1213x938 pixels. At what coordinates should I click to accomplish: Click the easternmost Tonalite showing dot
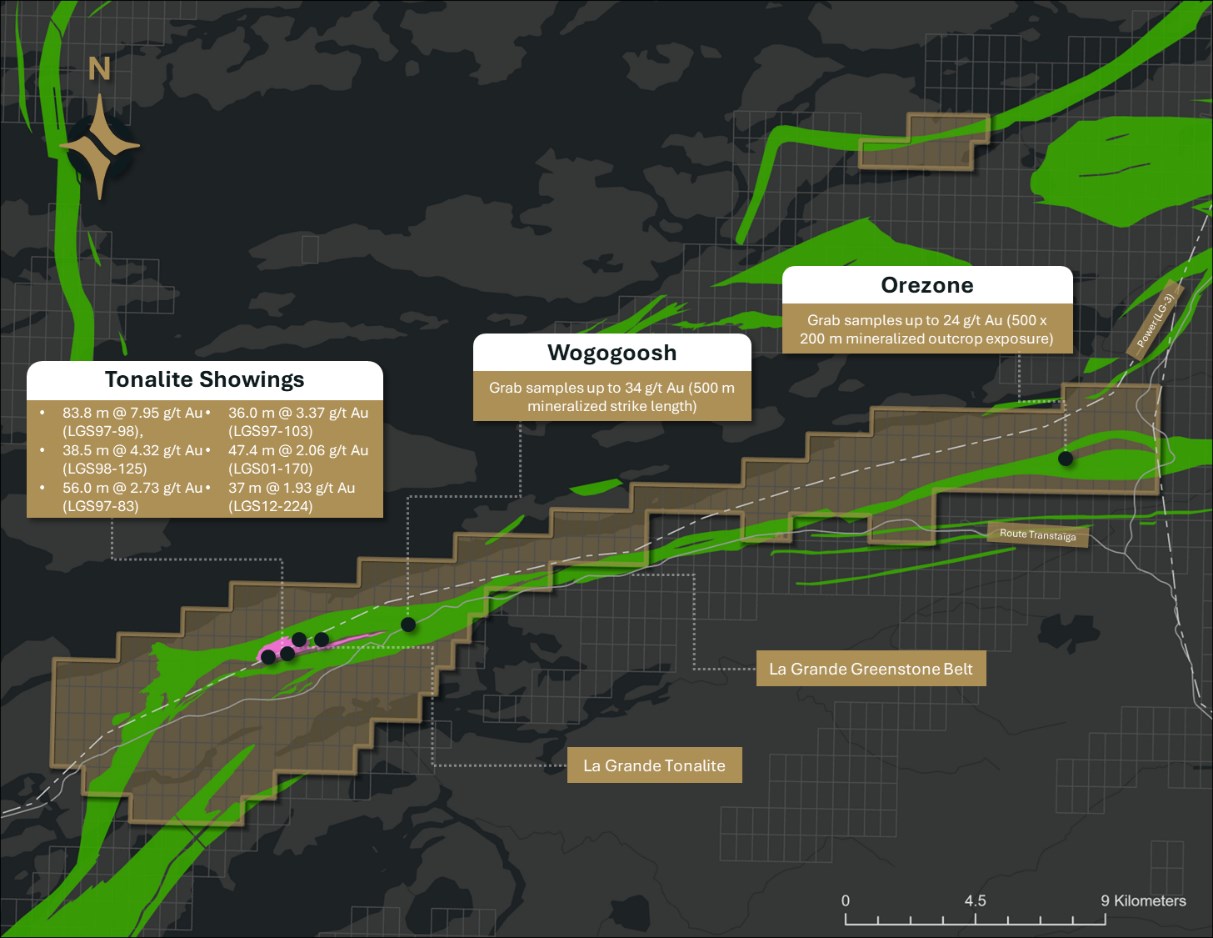tap(321, 639)
